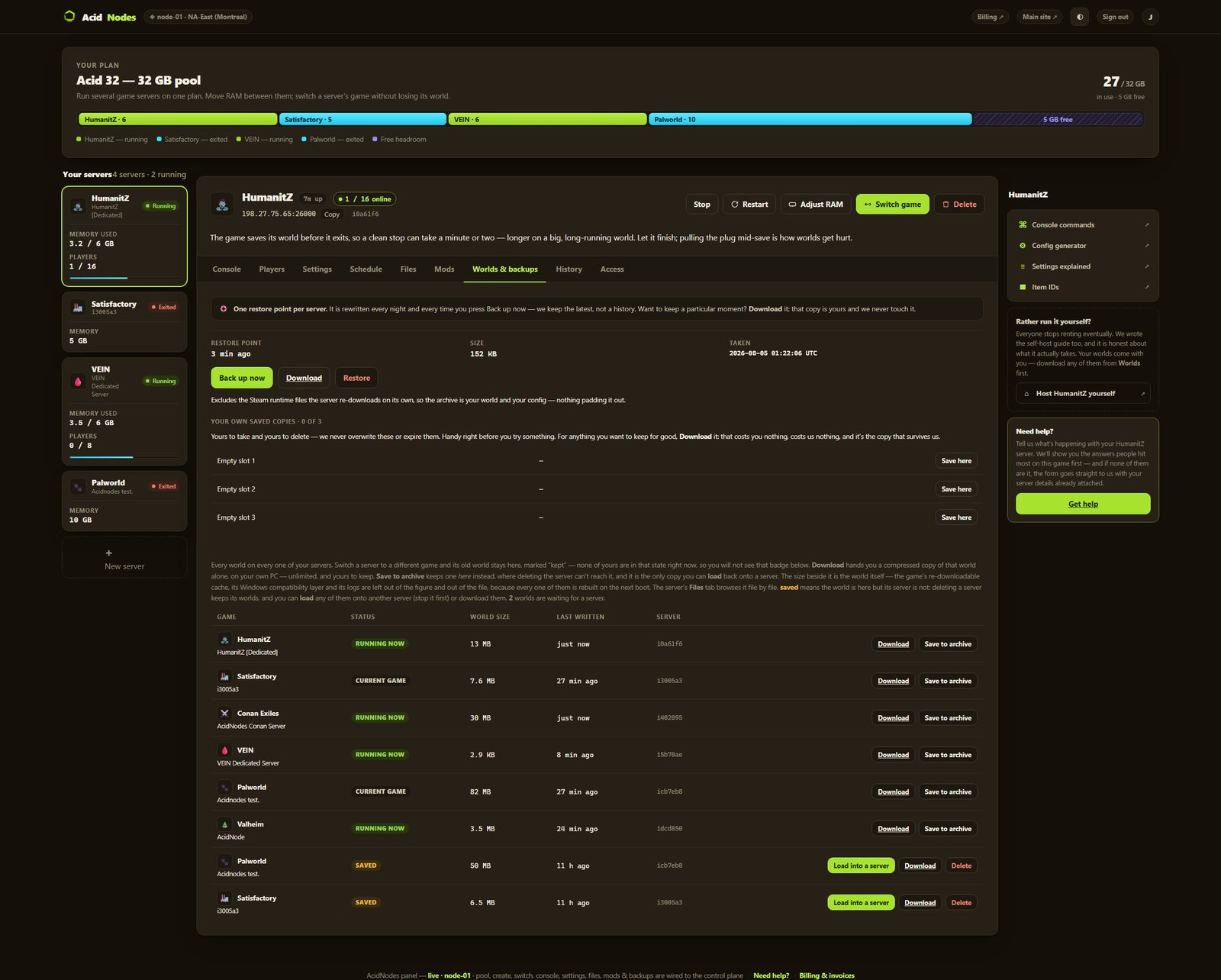Image resolution: width=1221 pixels, height=980 pixels.
Task: Delete the saved Satisfactory world
Action: pyautogui.click(x=962, y=903)
